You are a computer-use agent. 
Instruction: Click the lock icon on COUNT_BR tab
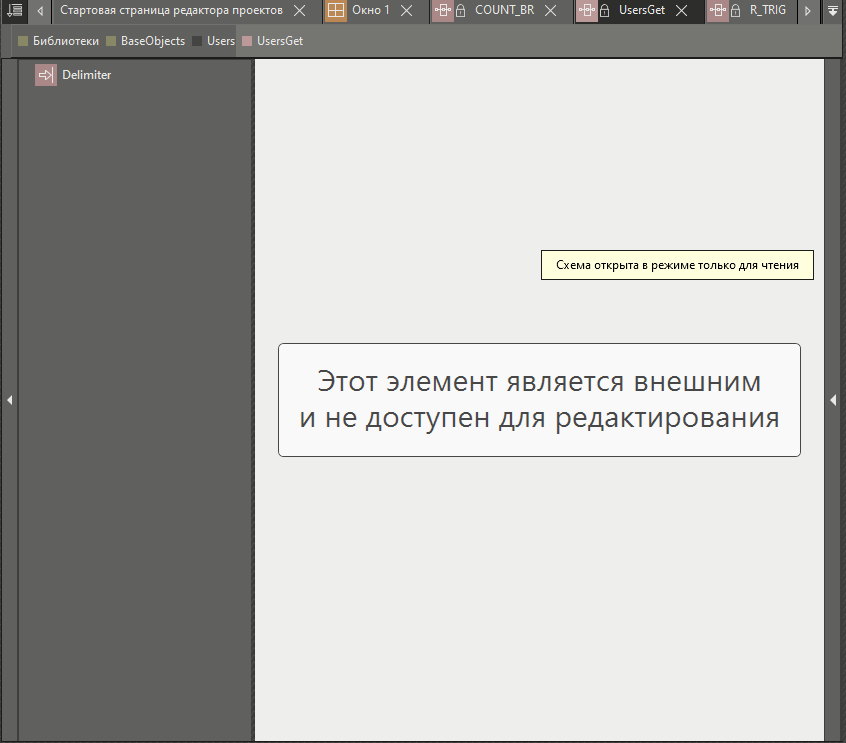pyautogui.click(x=460, y=12)
